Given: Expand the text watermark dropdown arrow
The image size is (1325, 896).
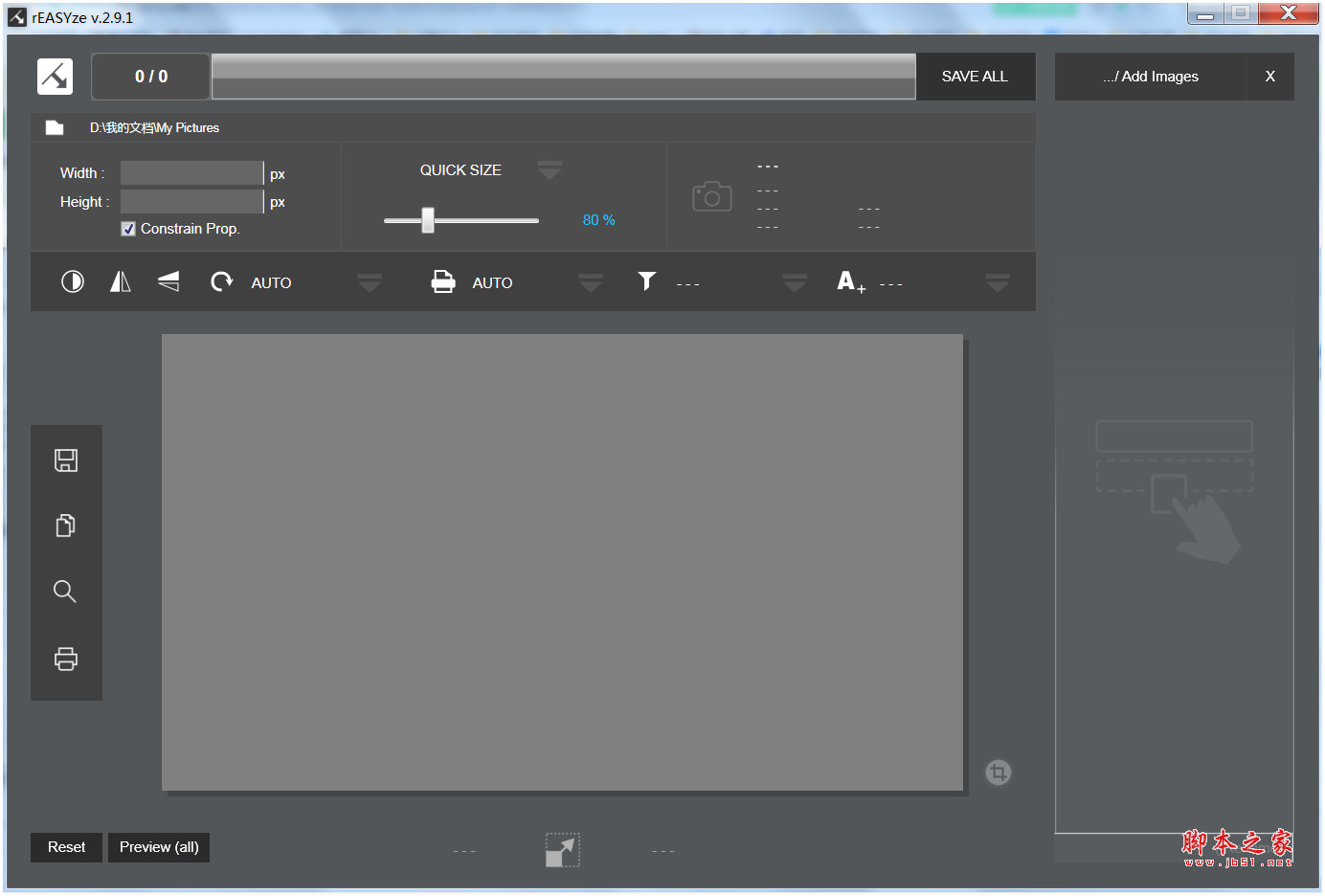Looking at the screenshot, I should click(x=998, y=282).
